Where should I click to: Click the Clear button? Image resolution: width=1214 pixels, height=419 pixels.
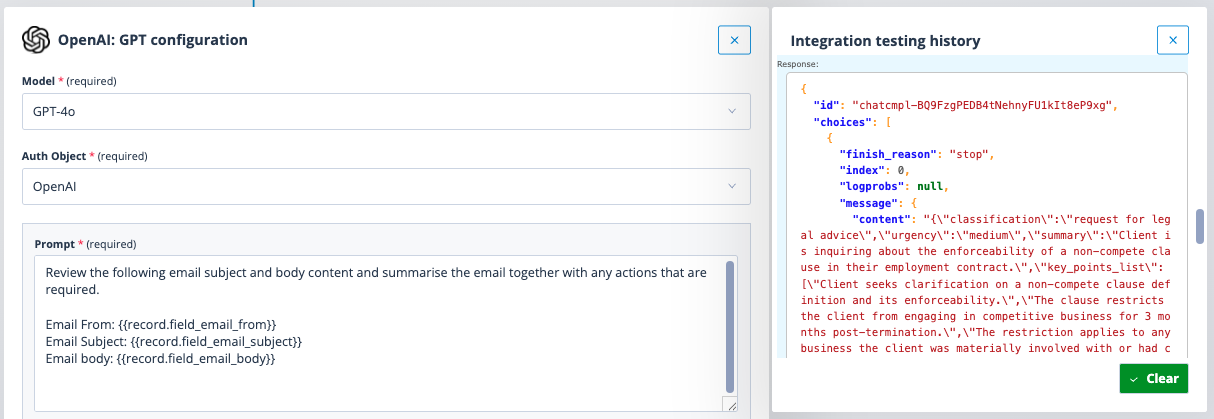[x=1154, y=379]
